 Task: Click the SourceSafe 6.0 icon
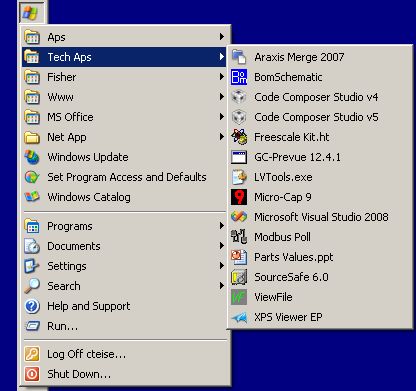click(x=239, y=277)
